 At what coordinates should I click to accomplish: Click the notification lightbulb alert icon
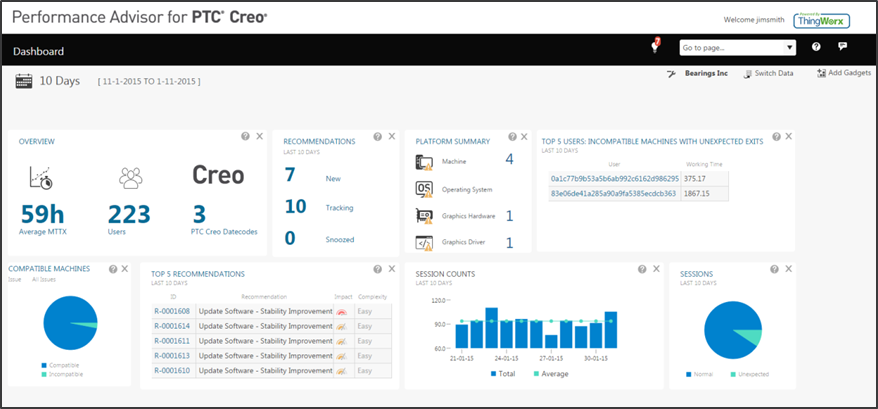[x=656, y=46]
